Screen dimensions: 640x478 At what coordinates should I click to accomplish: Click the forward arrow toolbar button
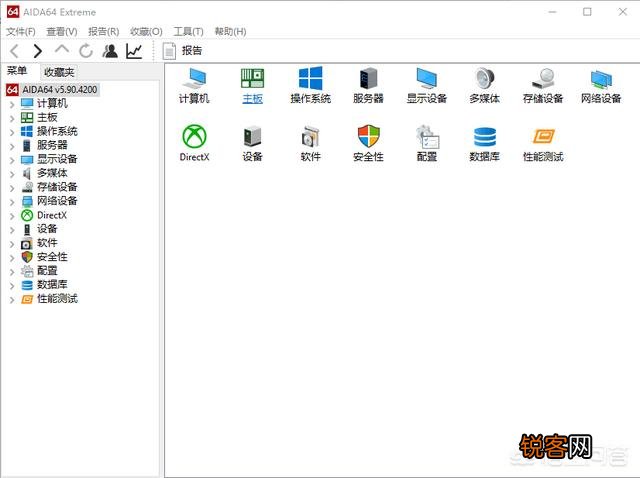coord(38,51)
